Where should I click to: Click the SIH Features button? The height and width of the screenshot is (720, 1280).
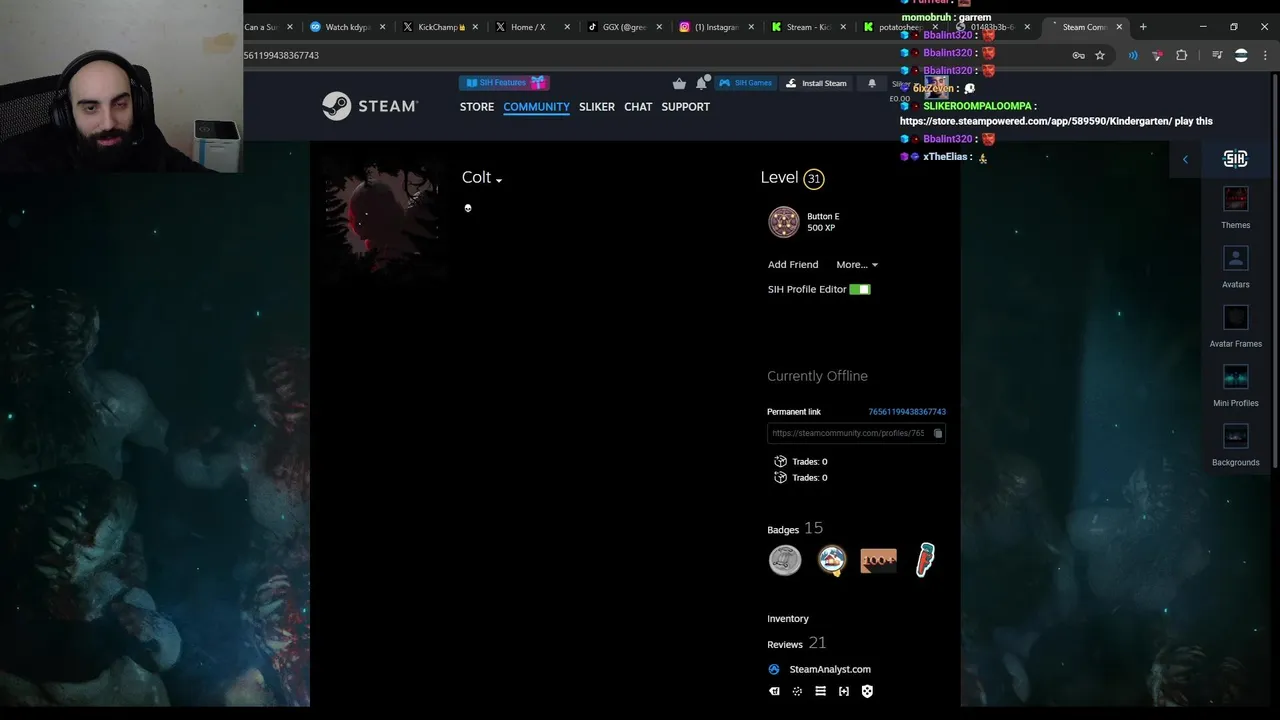coord(505,83)
